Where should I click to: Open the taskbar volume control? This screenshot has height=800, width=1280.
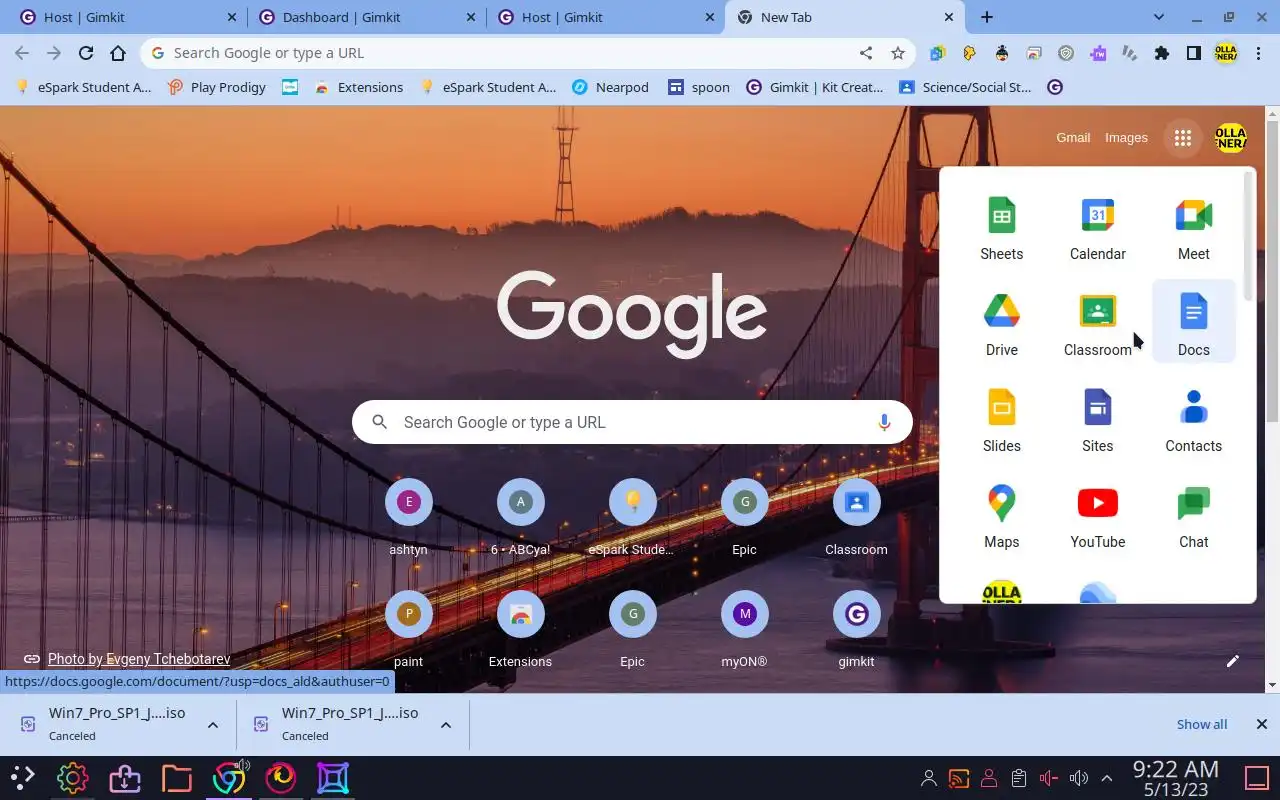point(1078,778)
